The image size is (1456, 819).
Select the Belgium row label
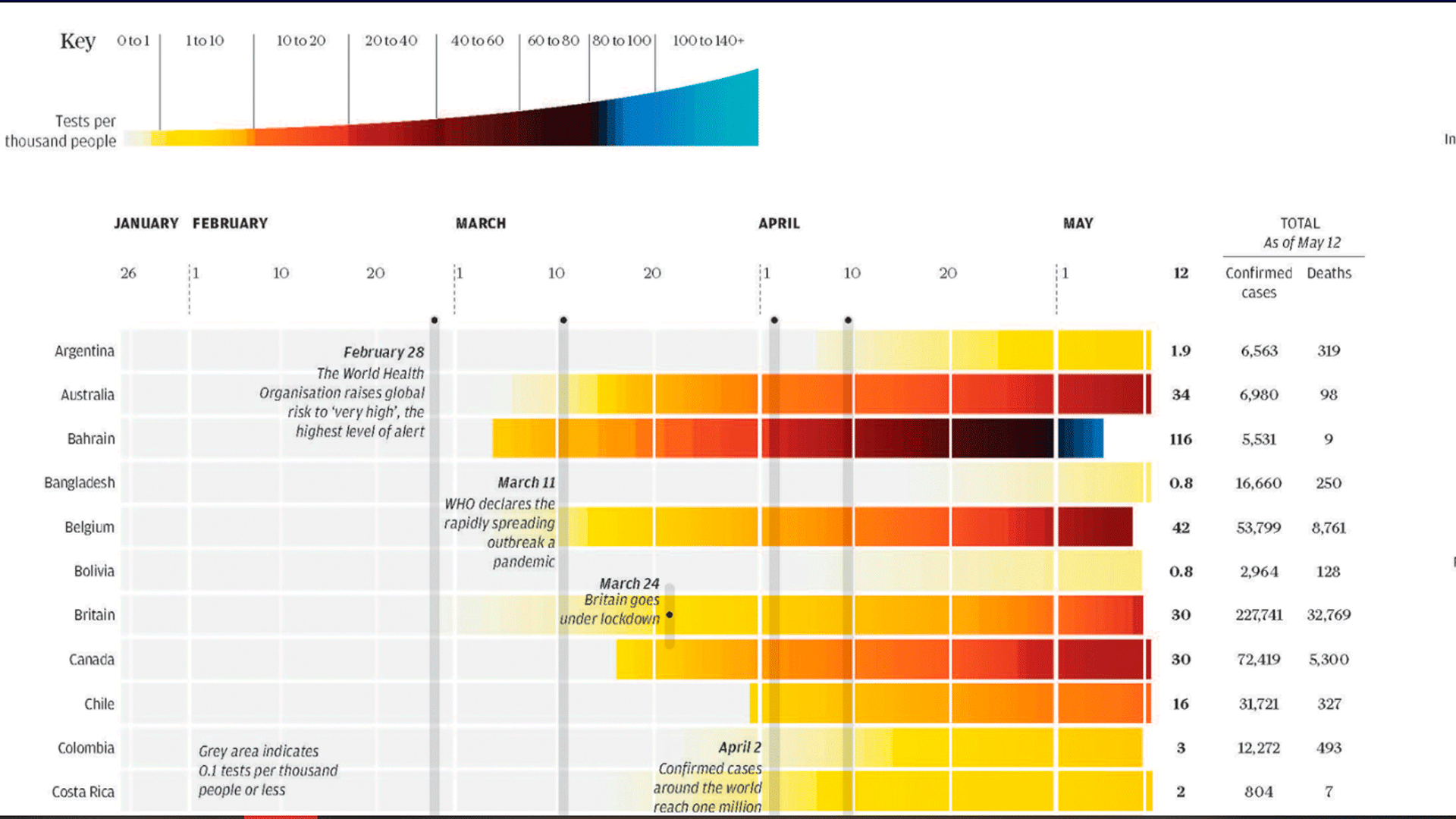[x=89, y=527]
